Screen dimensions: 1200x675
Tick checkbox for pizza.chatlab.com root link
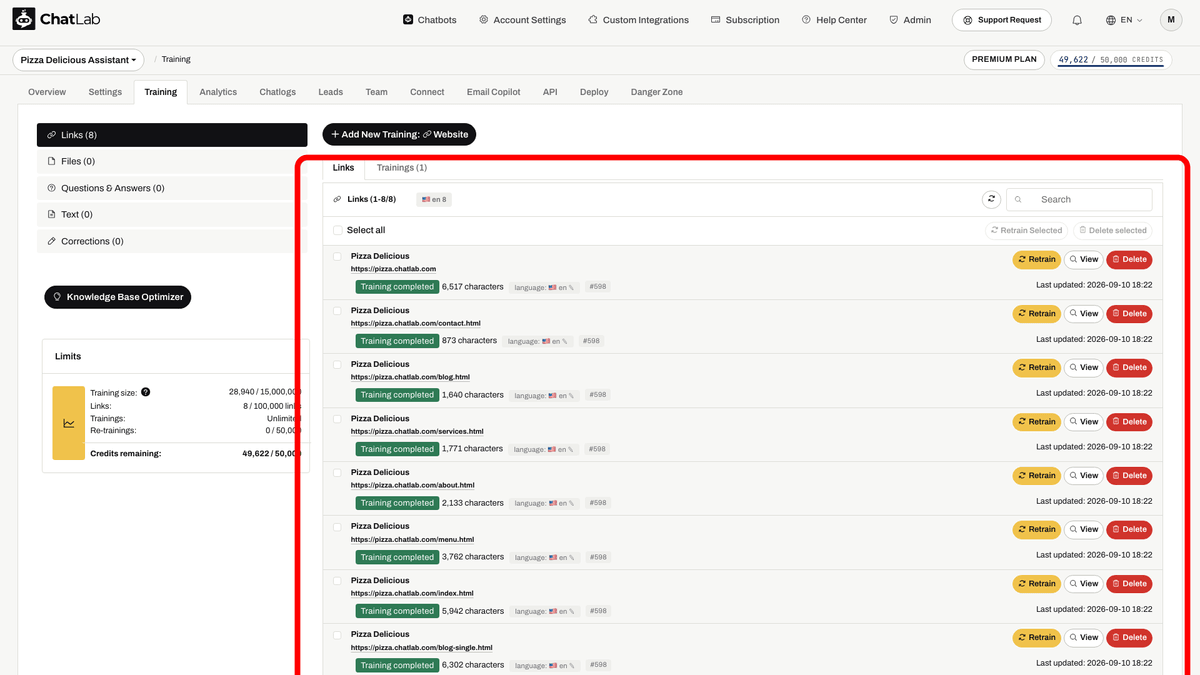(x=337, y=257)
